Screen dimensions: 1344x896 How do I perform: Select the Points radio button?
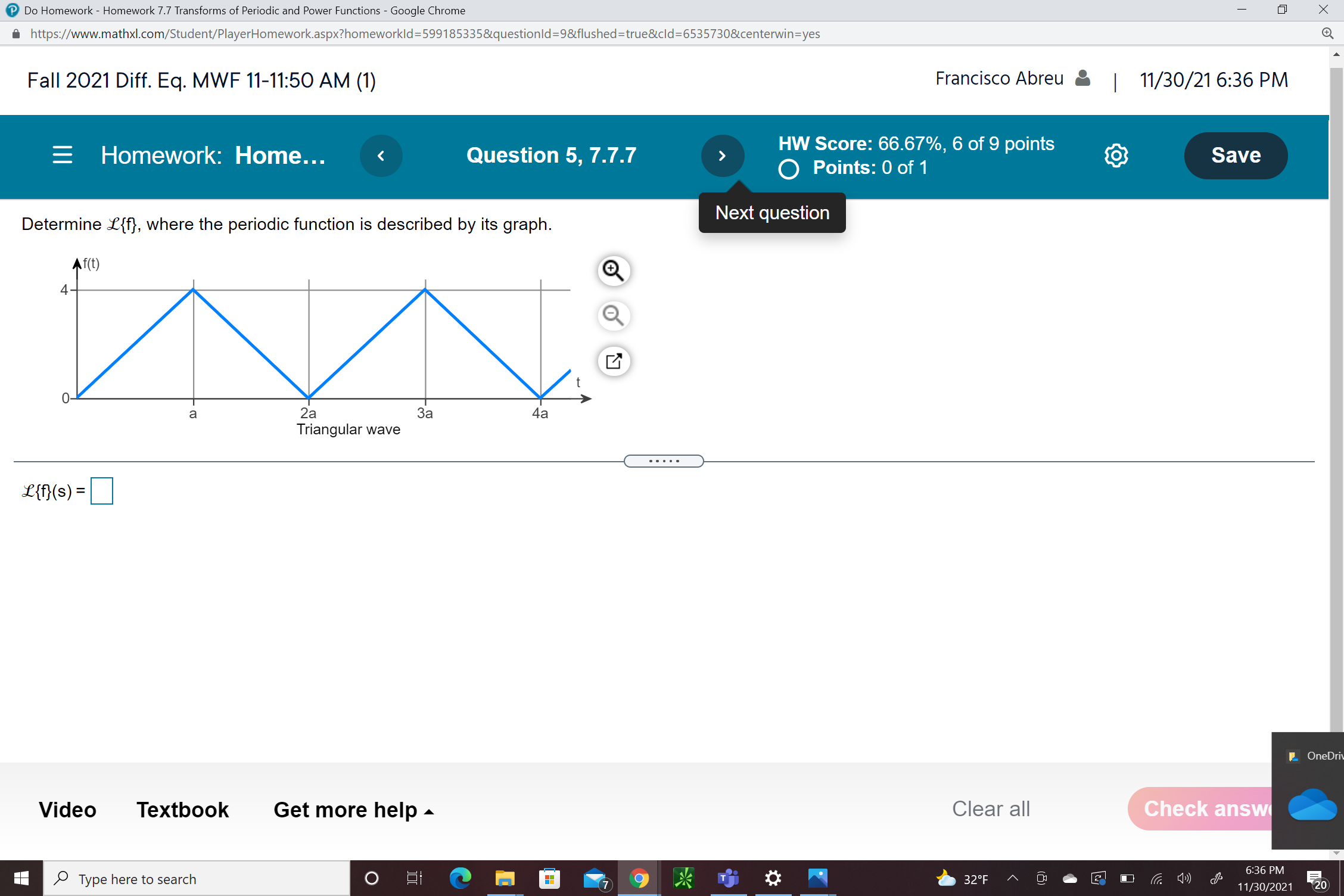(789, 169)
